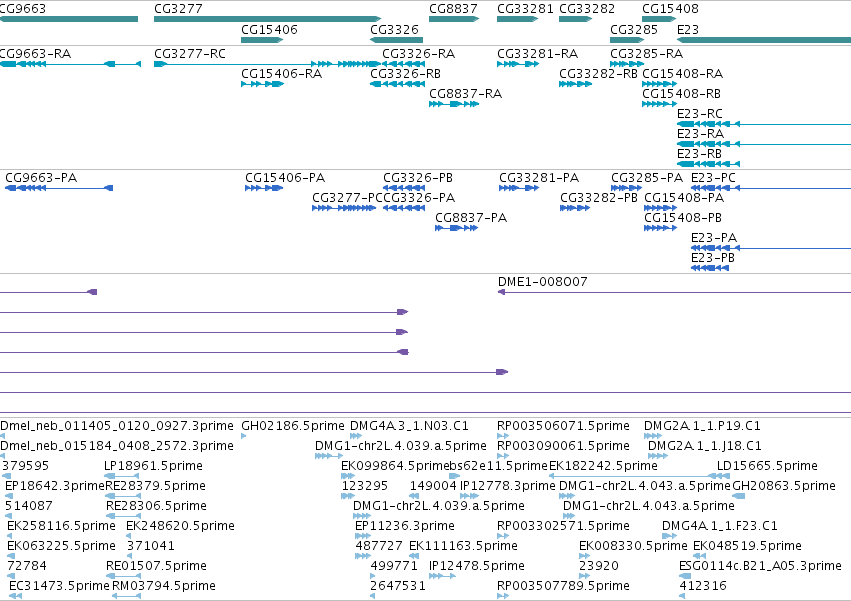
Task: Click the CG15406-RA transcript label
Action: 282,74
